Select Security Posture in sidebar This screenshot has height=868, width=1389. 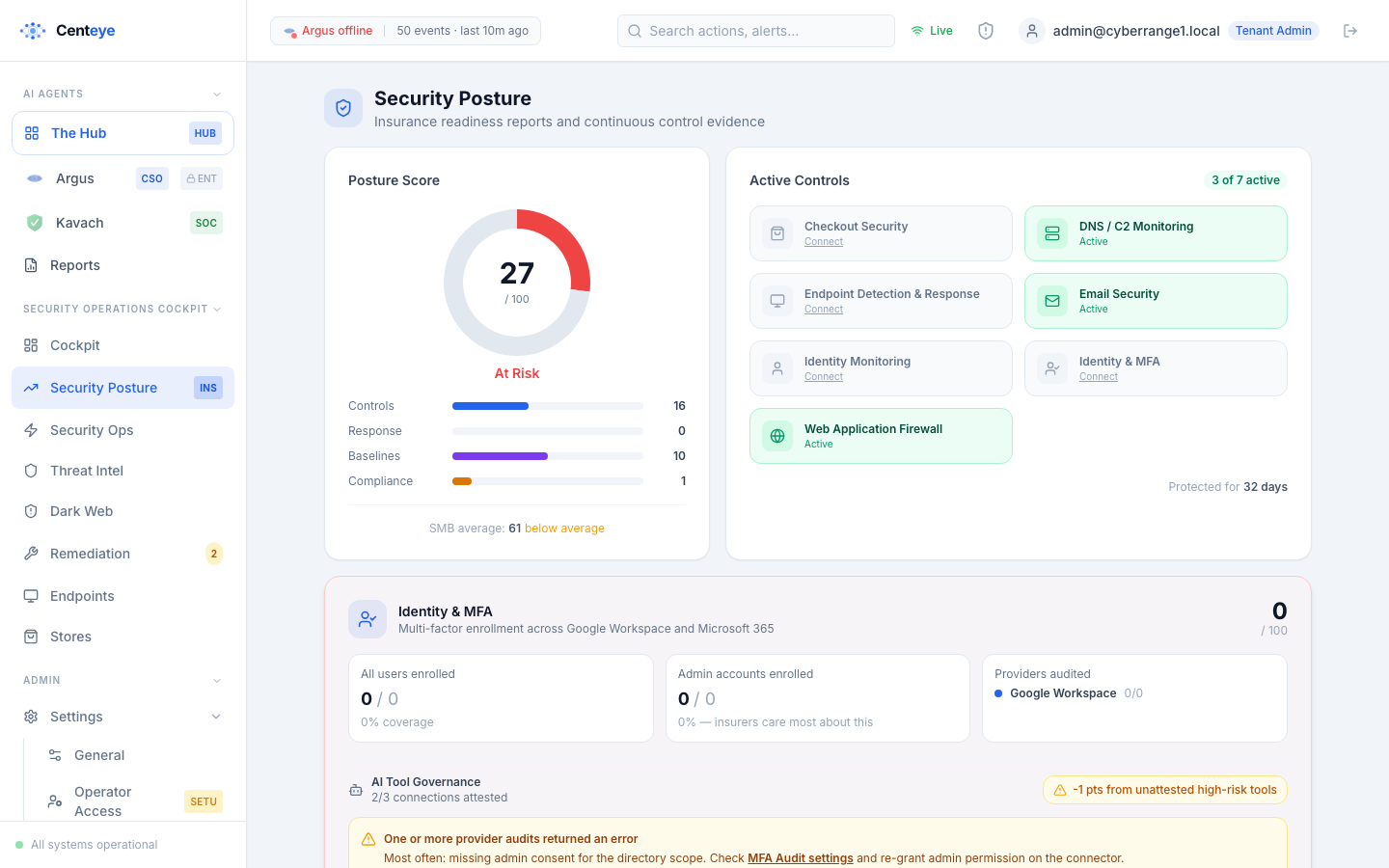coord(123,388)
